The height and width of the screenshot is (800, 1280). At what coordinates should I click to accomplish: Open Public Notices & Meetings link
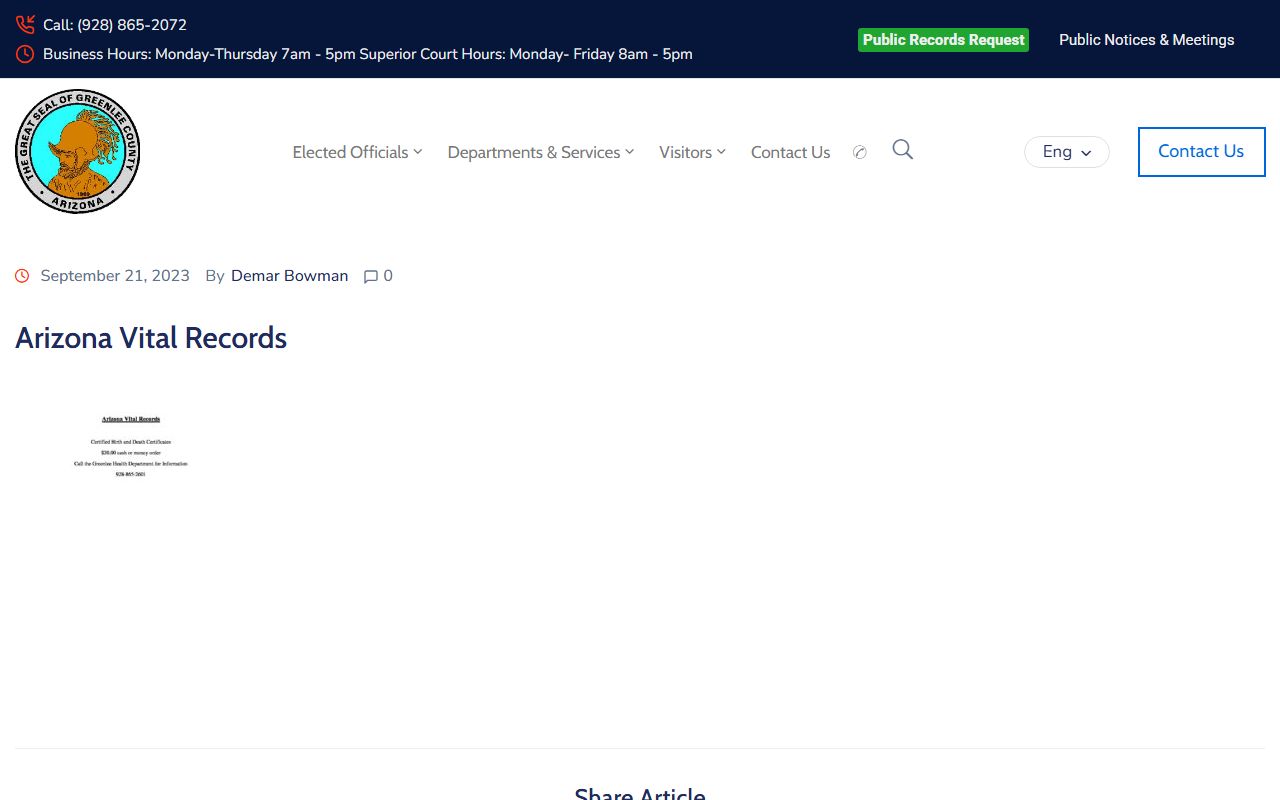(1146, 40)
